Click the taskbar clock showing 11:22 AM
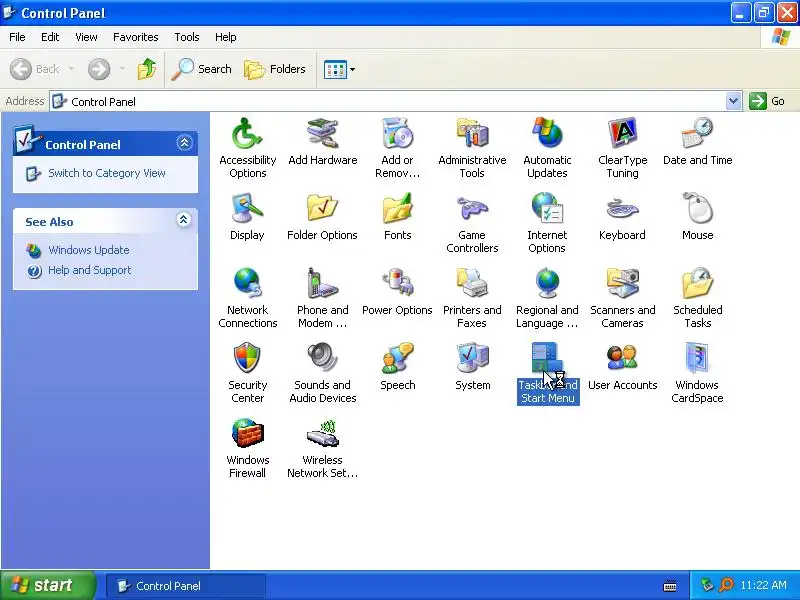This screenshot has width=800, height=600. 763,585
